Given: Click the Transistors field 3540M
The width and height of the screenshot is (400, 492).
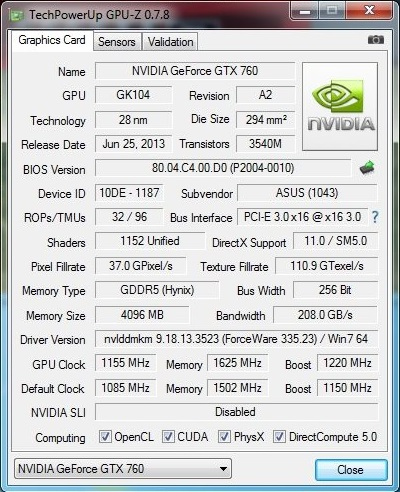Looking at the screenshot, I should click(266, 144).
